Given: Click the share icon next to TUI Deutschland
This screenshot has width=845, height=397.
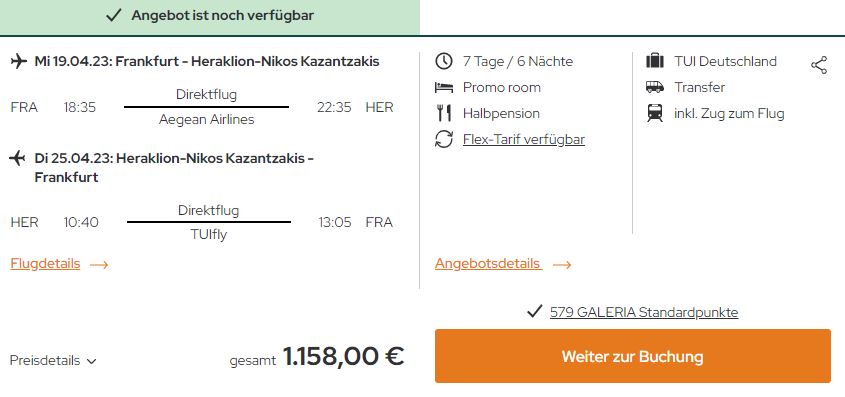Looking at the screenshot, I should (x=819, y=65).
